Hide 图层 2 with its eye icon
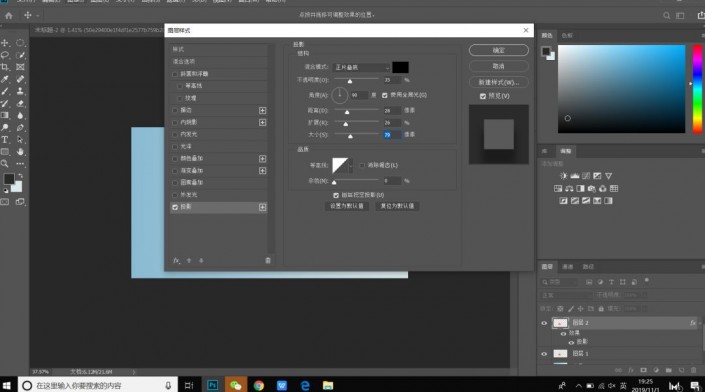 coord(544,323)
